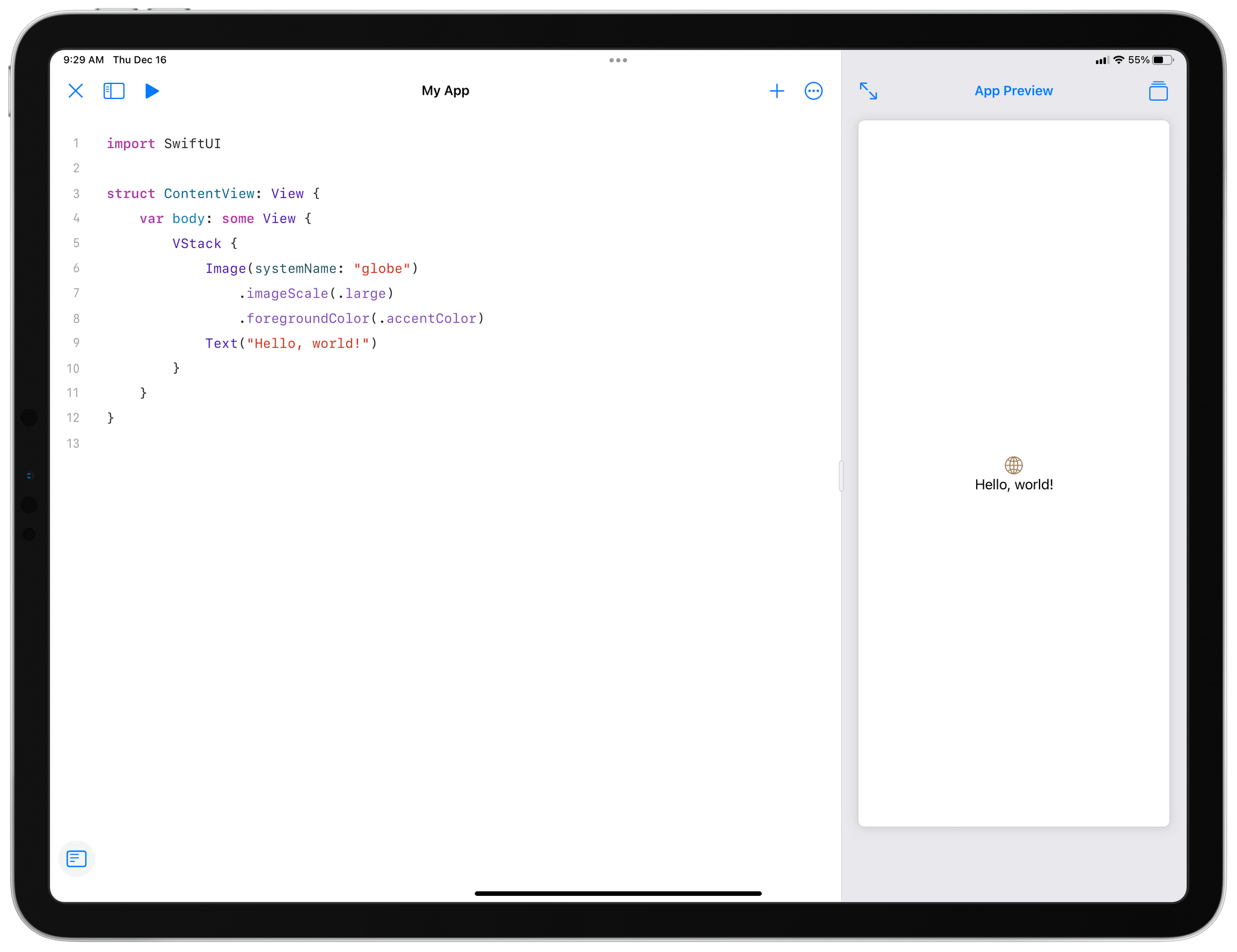1237x952 pixels.
Task: Click closing brace on line 12
Action: click(x=111, y=418)
